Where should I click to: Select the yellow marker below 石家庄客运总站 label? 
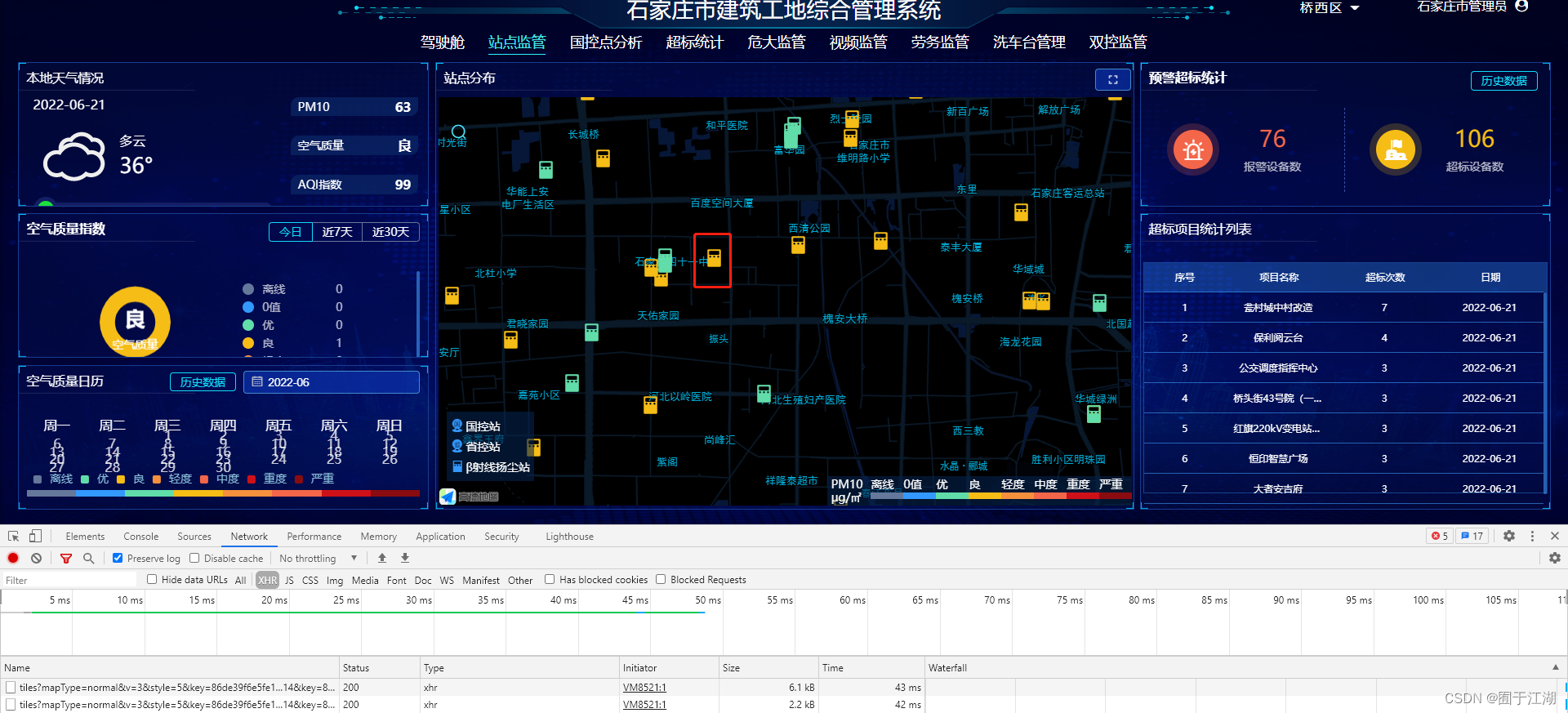pos(1021,212)
